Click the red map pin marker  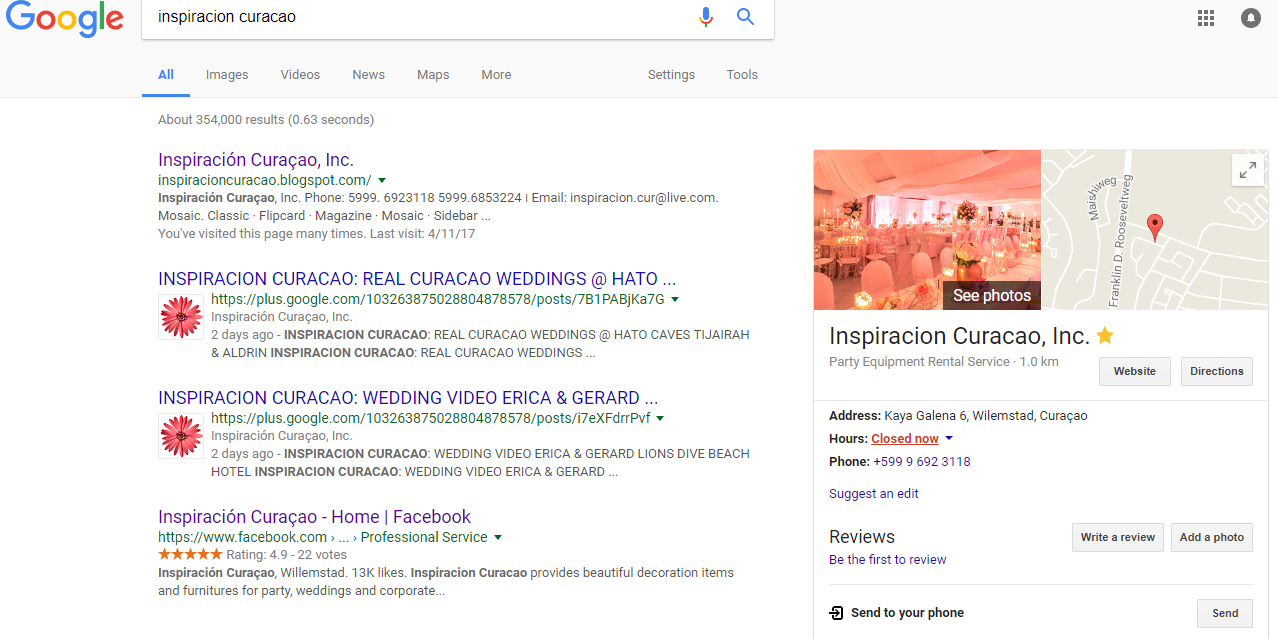pyautogui.click(x=1155, y=227)
